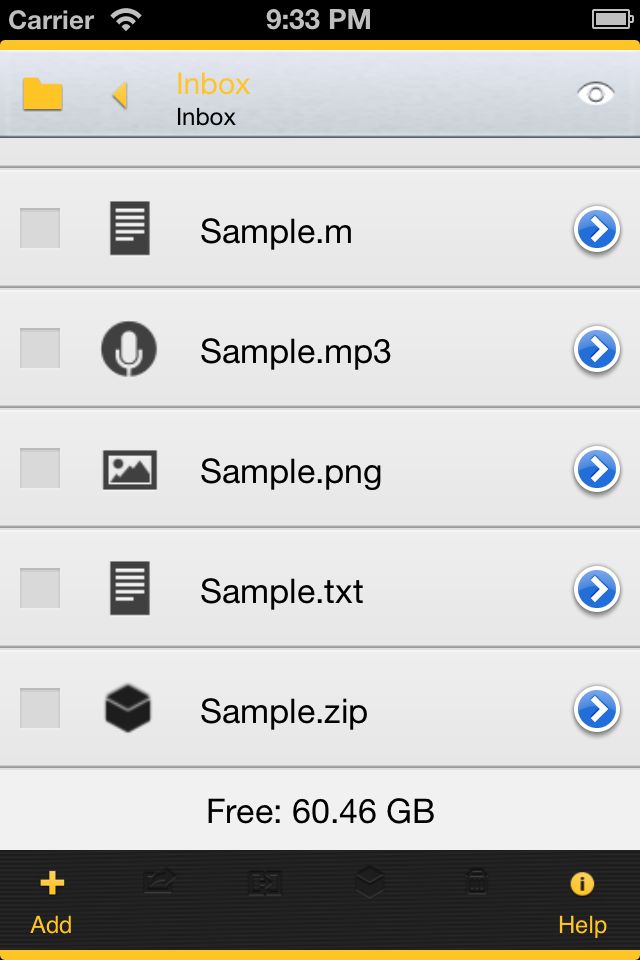
Task: Tap the Inbox title in header
Action: (213, 84)
